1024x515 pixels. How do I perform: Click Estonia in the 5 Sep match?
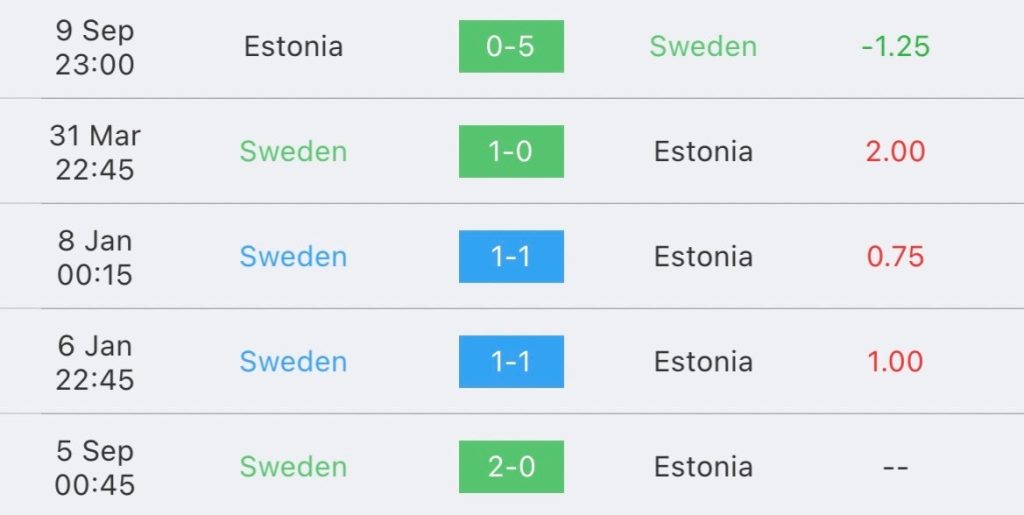click(703, 467)
